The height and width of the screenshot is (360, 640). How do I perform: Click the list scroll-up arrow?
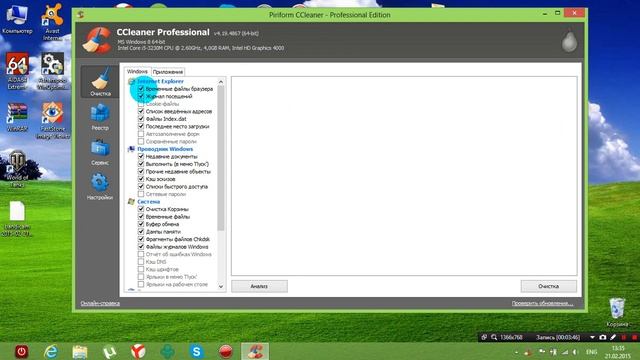(221, 82)
